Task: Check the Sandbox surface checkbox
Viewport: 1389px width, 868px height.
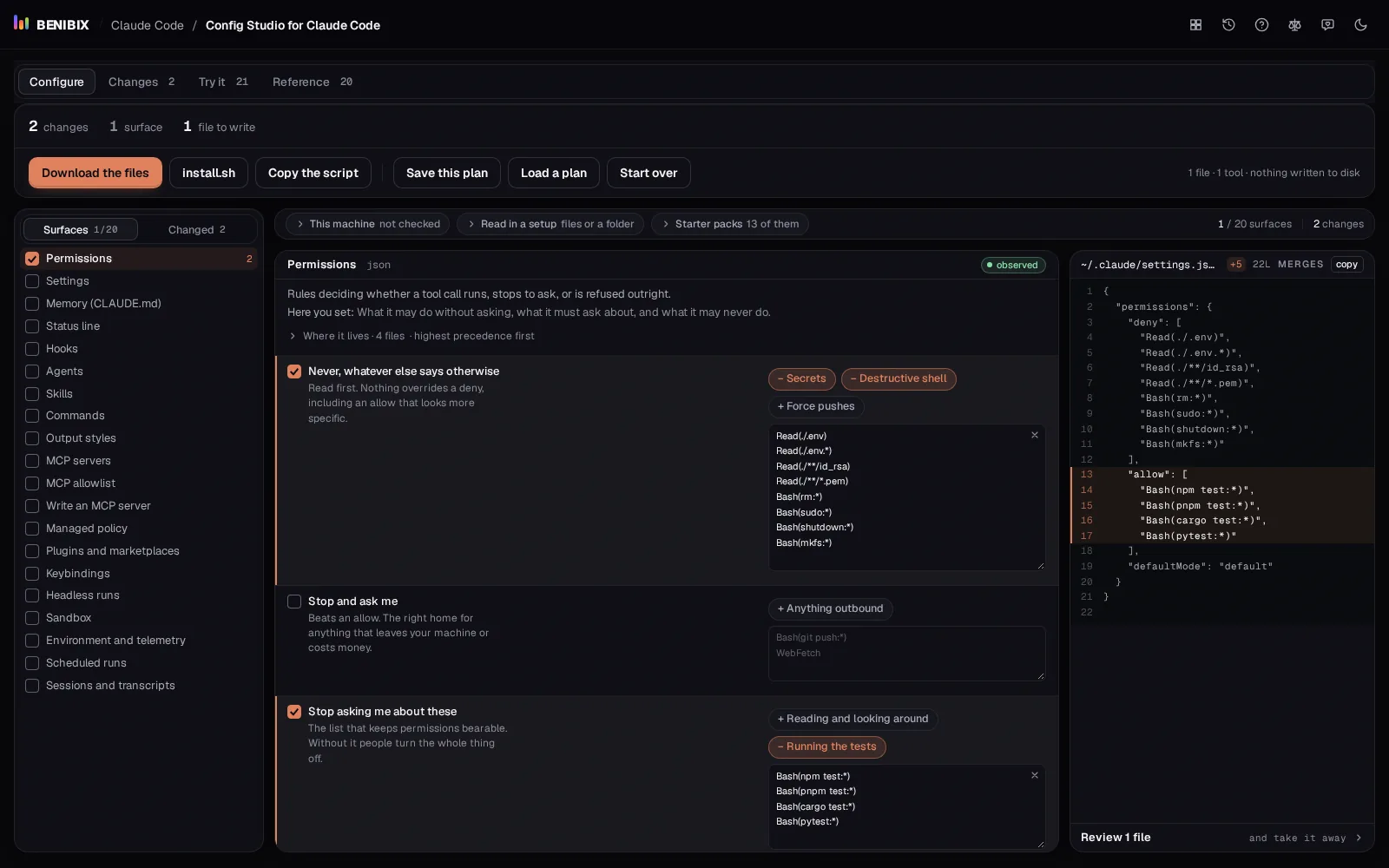Action: pos(32,618)
